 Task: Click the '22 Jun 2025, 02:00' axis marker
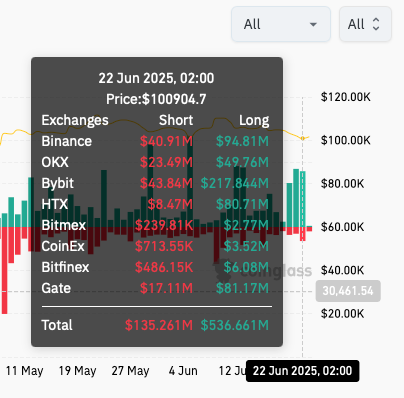302,371
